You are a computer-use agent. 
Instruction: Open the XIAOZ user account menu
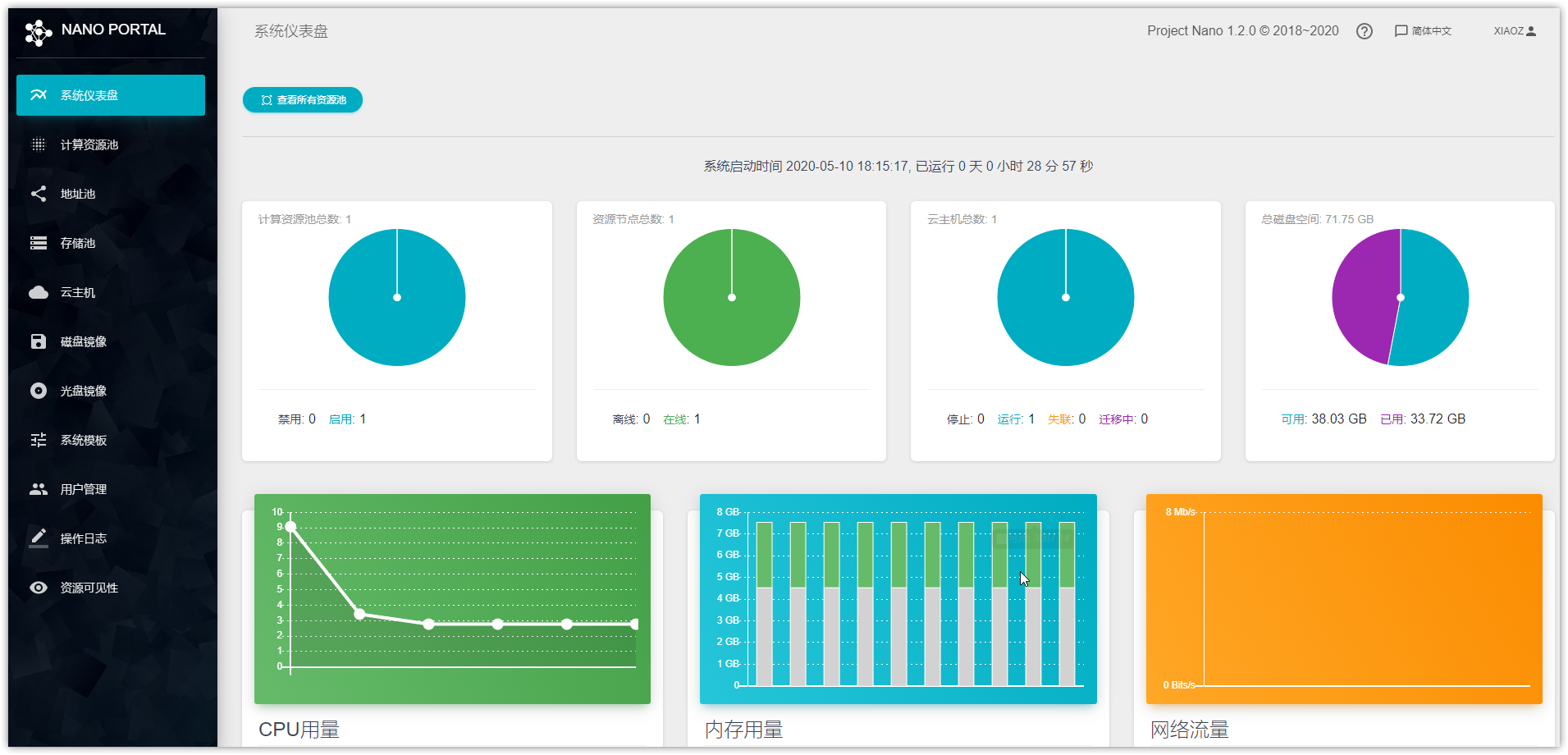1514,31
